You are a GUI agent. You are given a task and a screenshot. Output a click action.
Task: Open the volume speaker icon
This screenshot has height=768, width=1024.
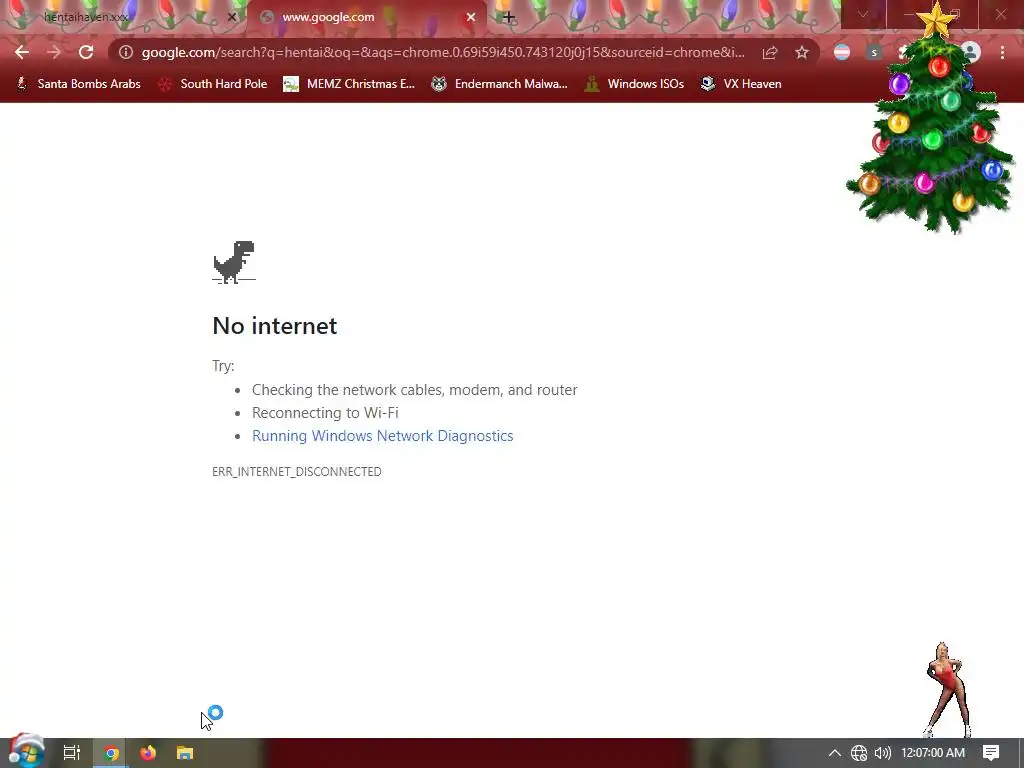coord(883,753)
